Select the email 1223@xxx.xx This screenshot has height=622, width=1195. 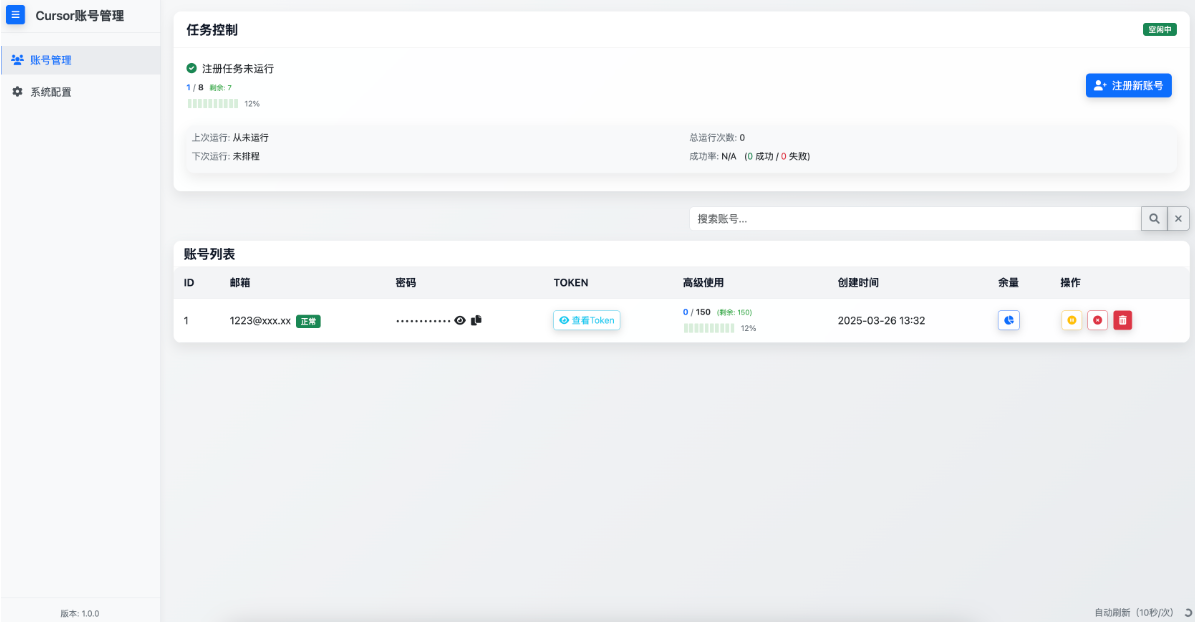260,321
